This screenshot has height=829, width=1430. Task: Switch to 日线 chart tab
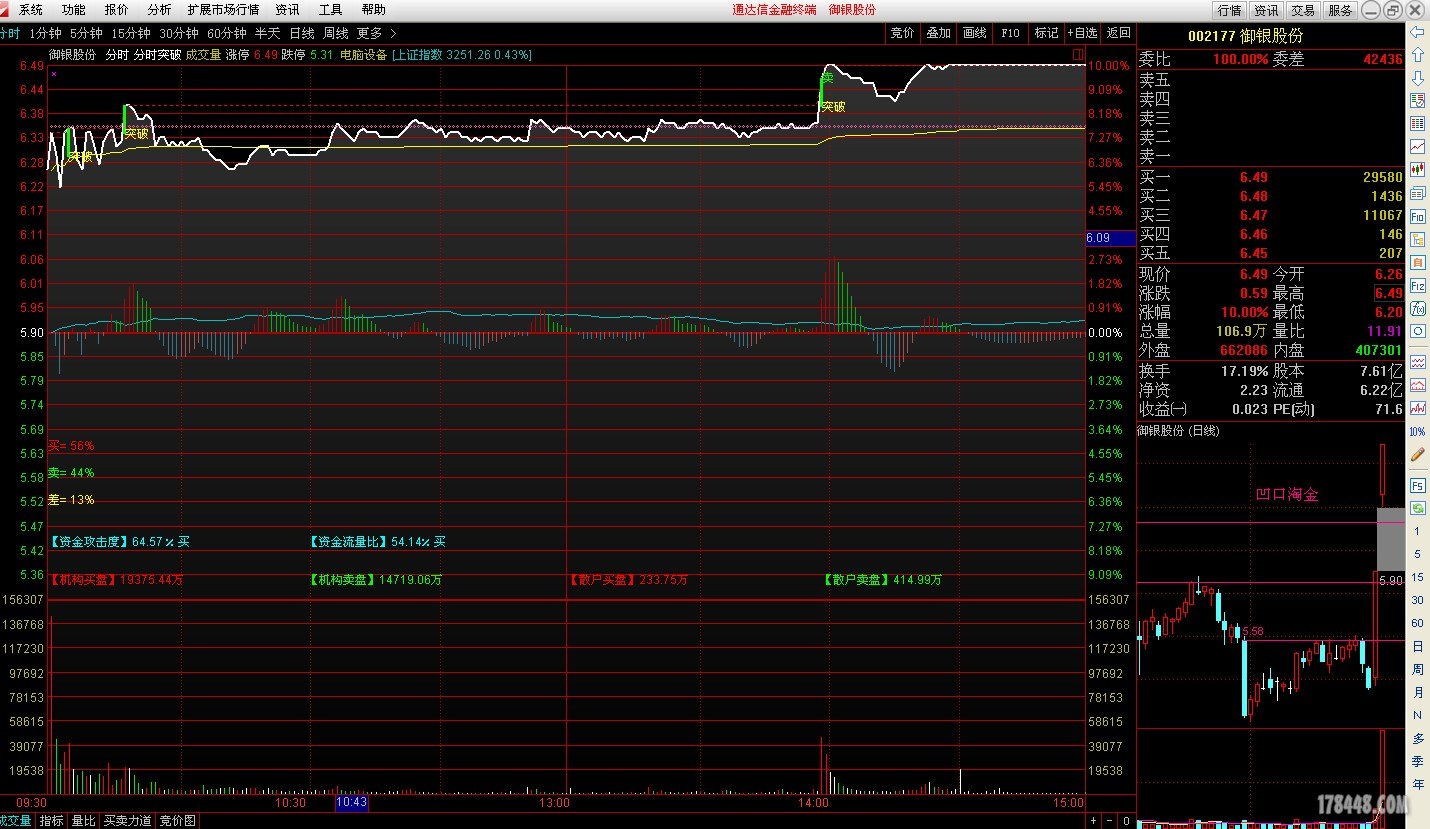click(302, 33)
